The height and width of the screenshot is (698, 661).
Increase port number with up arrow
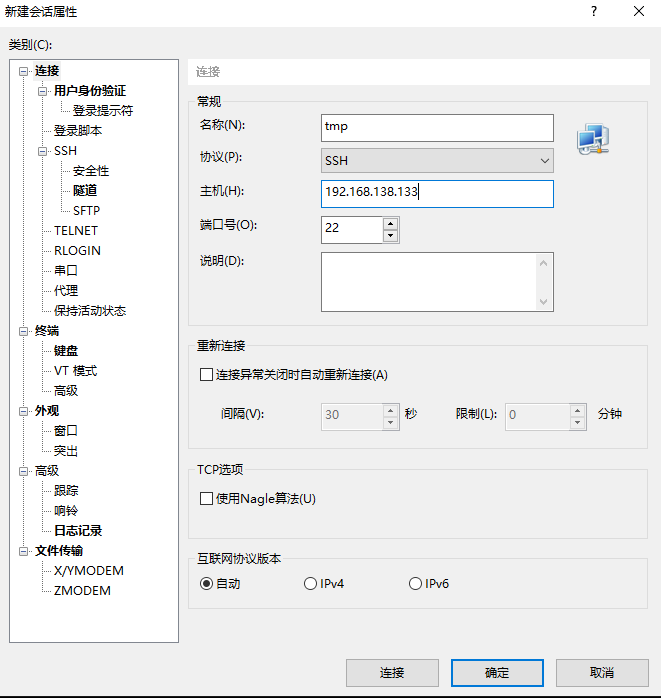coord(390,223)
